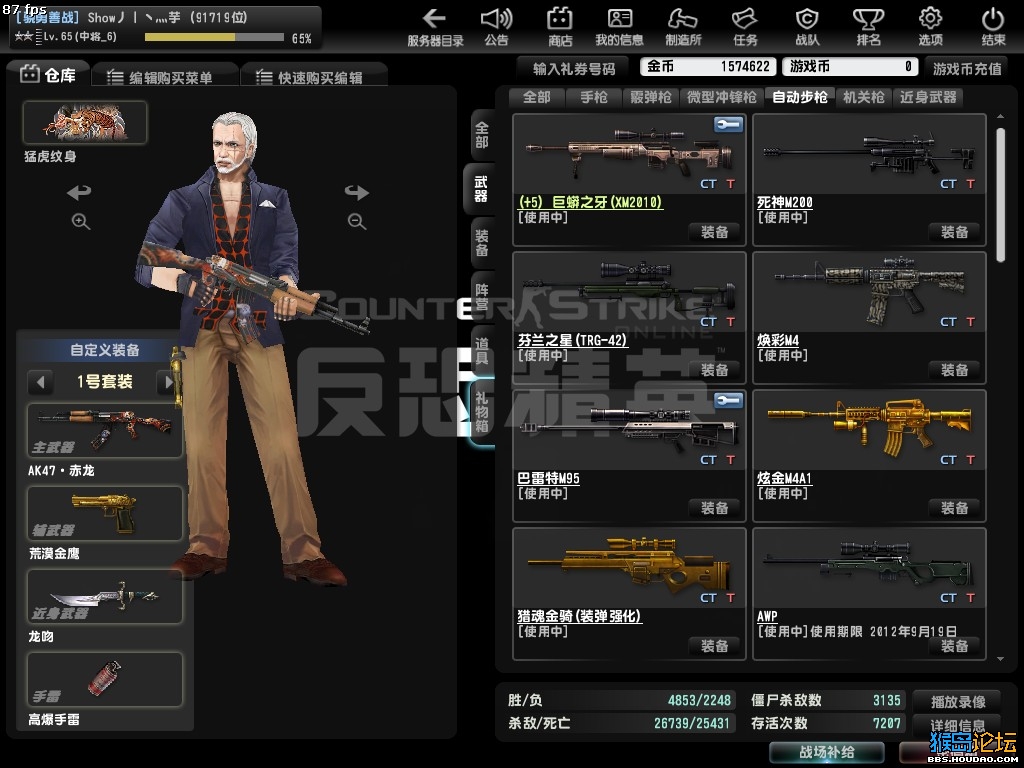
Task: Click the 详细信息 details button
Action: point(957,726)
